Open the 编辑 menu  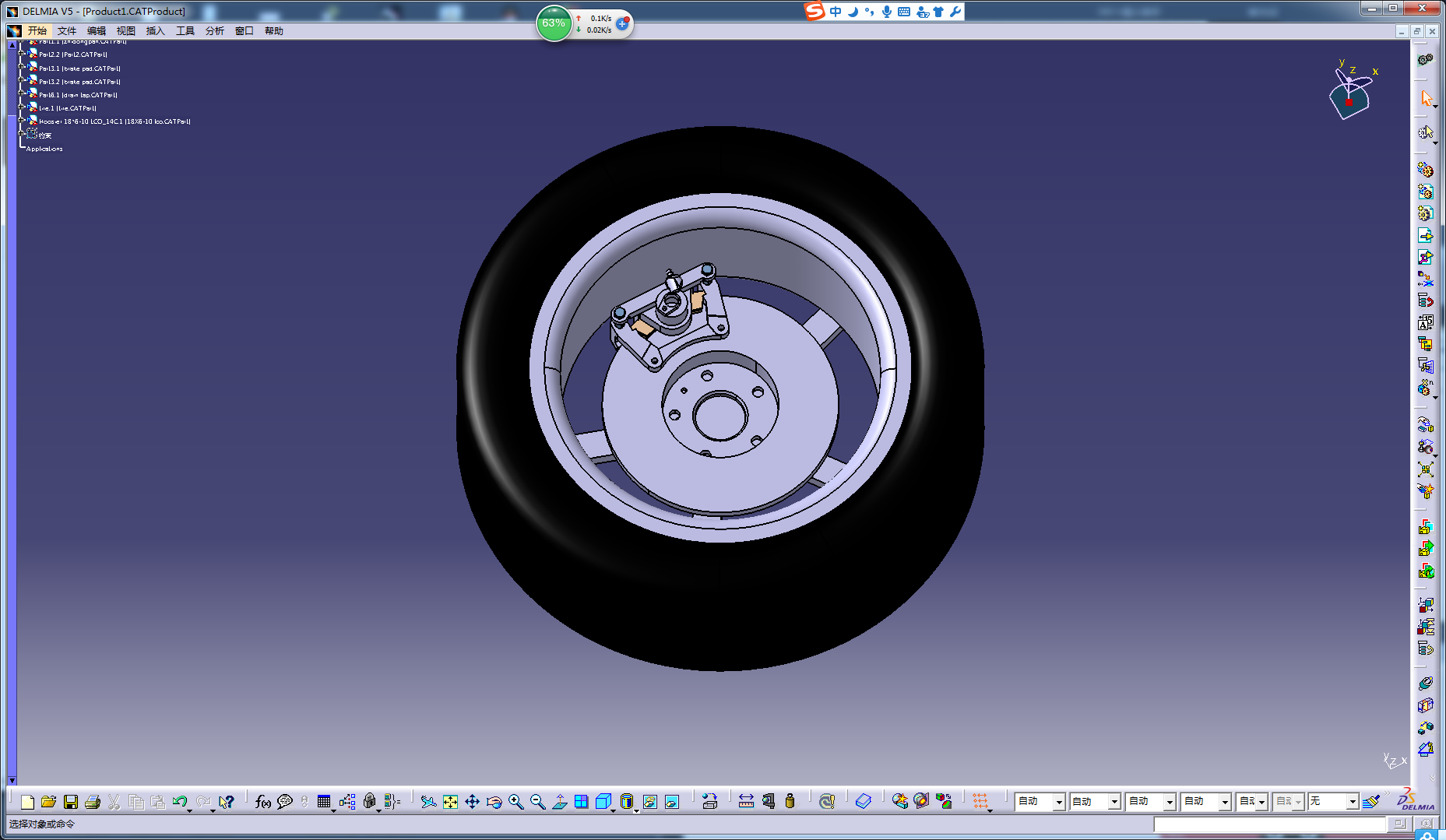point(97,31)
